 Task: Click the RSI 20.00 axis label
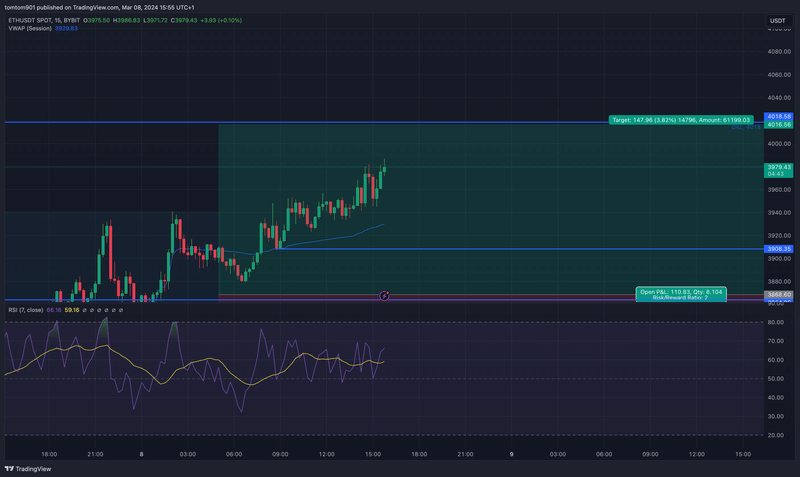(776, 435)
